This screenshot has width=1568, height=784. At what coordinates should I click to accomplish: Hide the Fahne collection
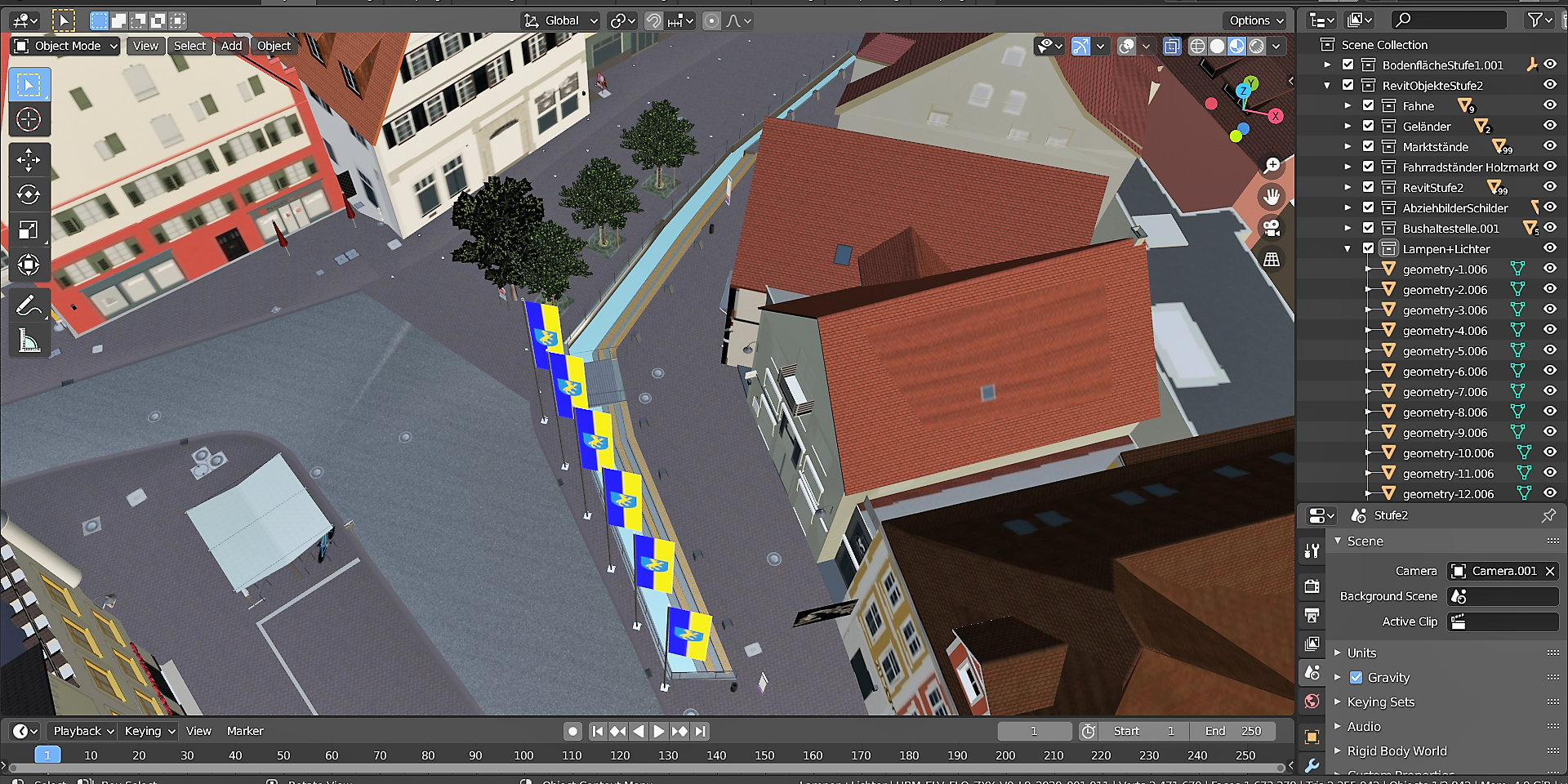[1549, 105]
